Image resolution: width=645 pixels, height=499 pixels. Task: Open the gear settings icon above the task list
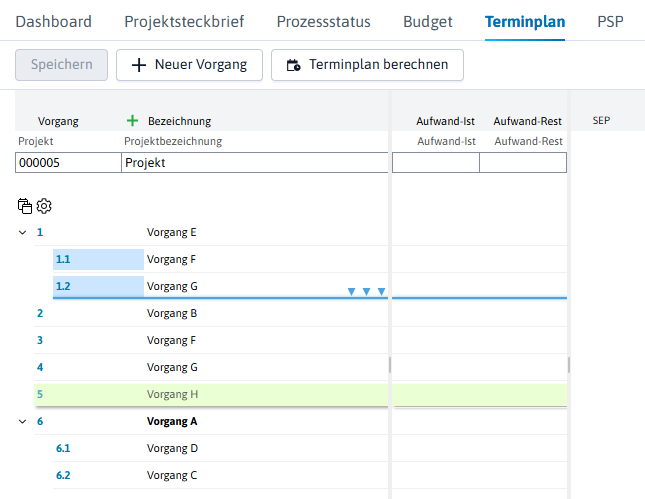[44, 206]
